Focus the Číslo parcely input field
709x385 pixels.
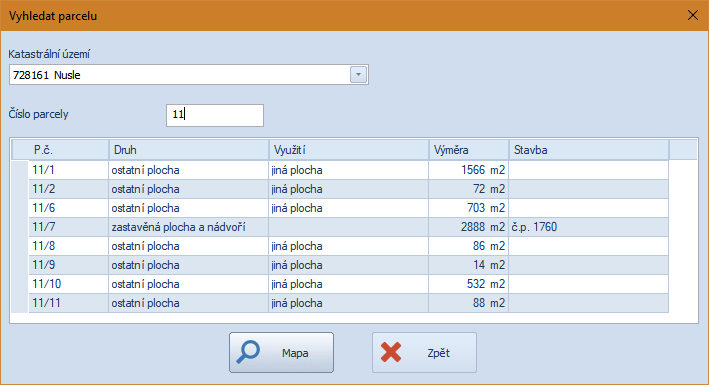point(215,115)
